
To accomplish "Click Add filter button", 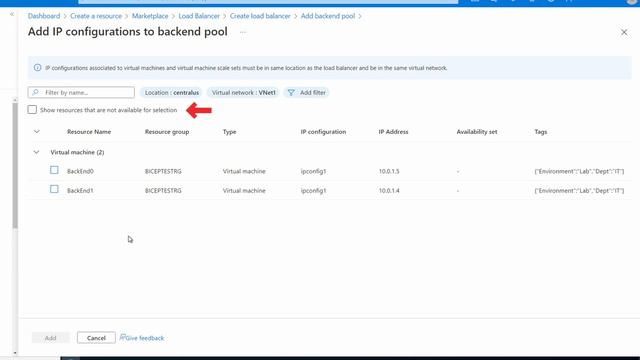I will tap(307, 93).
